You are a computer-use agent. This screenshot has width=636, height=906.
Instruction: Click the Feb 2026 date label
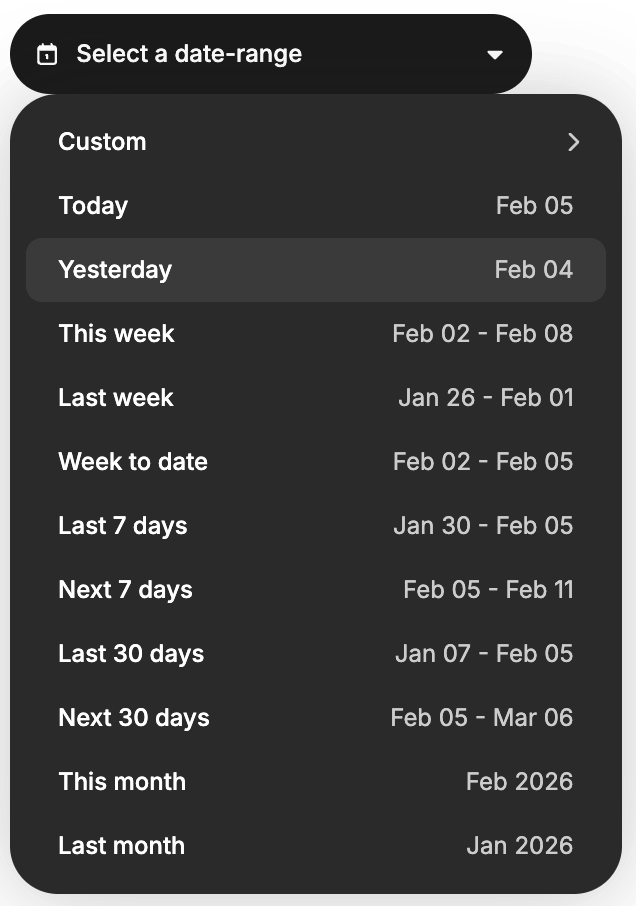coord(519,782)
